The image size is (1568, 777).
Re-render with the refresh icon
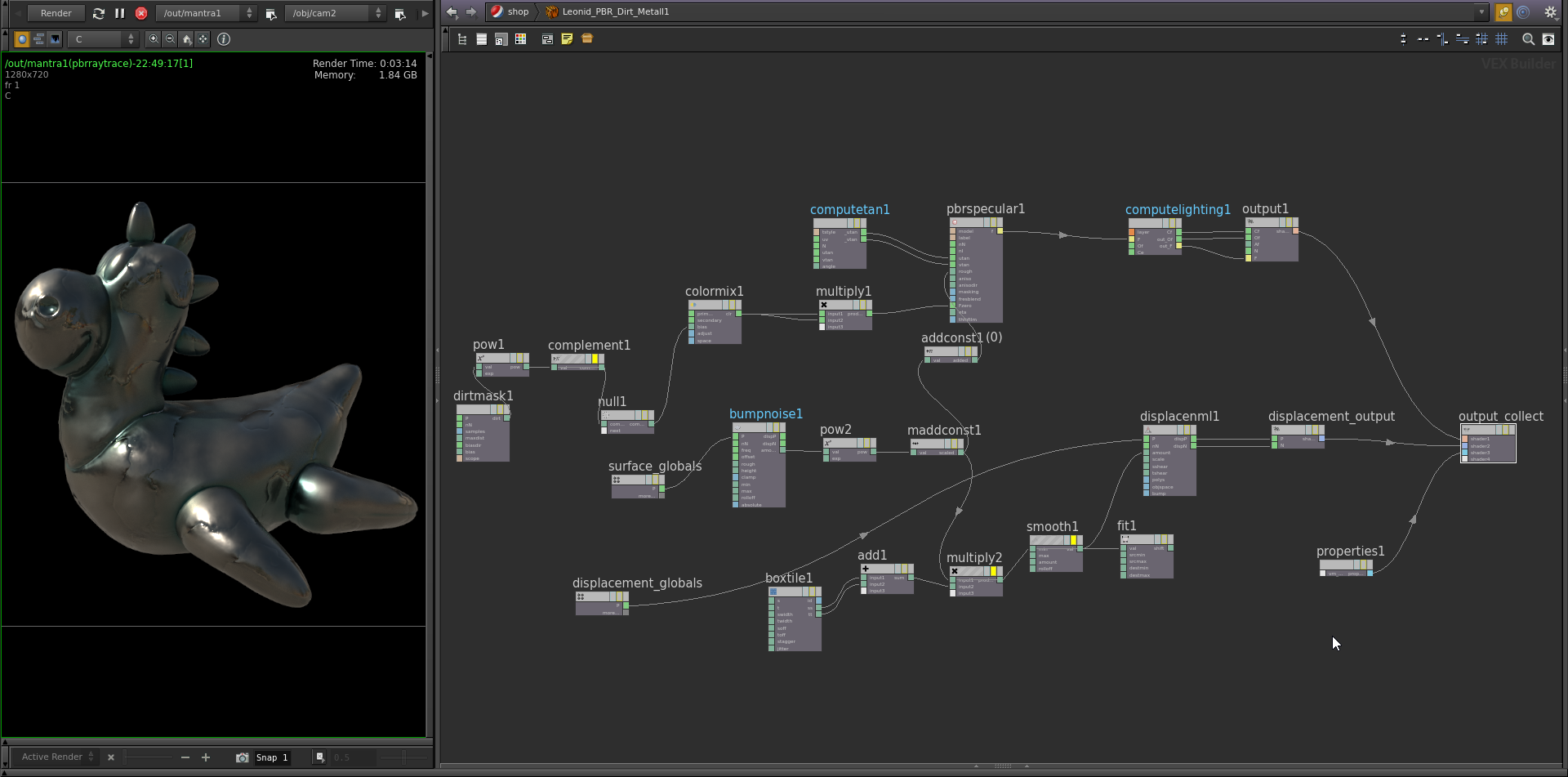[99, 13]
